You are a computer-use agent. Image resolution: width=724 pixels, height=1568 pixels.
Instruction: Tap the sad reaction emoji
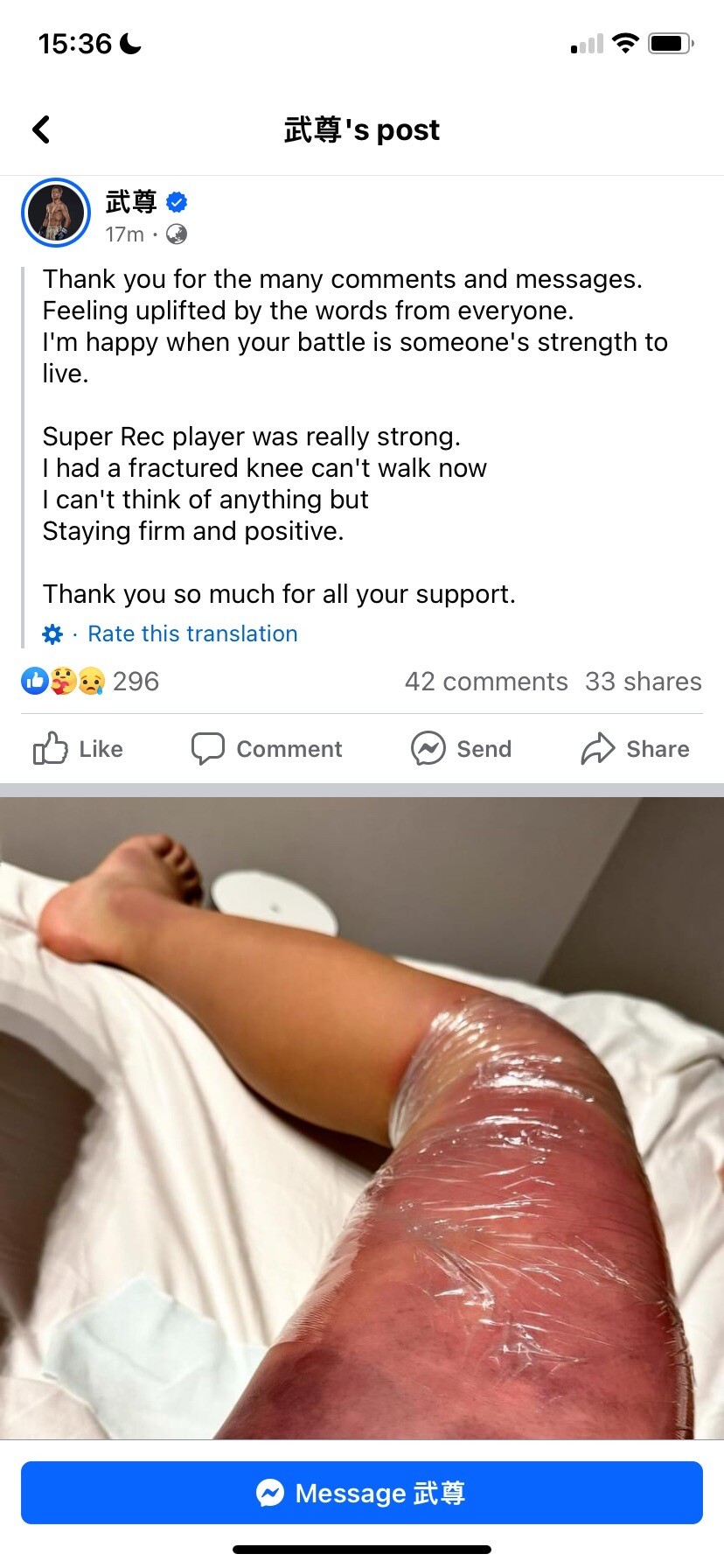tap(91, 681)
